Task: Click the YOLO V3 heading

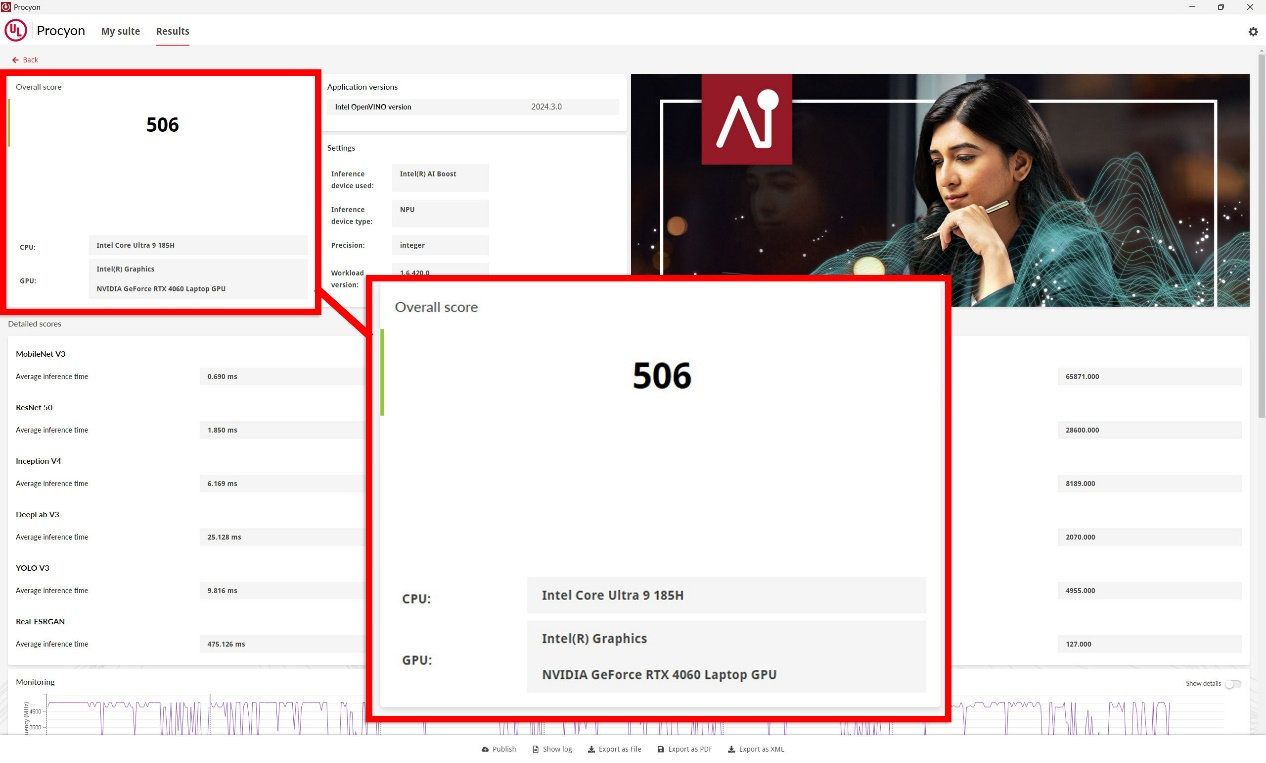Action: pyautogui.click(x=33, y=568)
